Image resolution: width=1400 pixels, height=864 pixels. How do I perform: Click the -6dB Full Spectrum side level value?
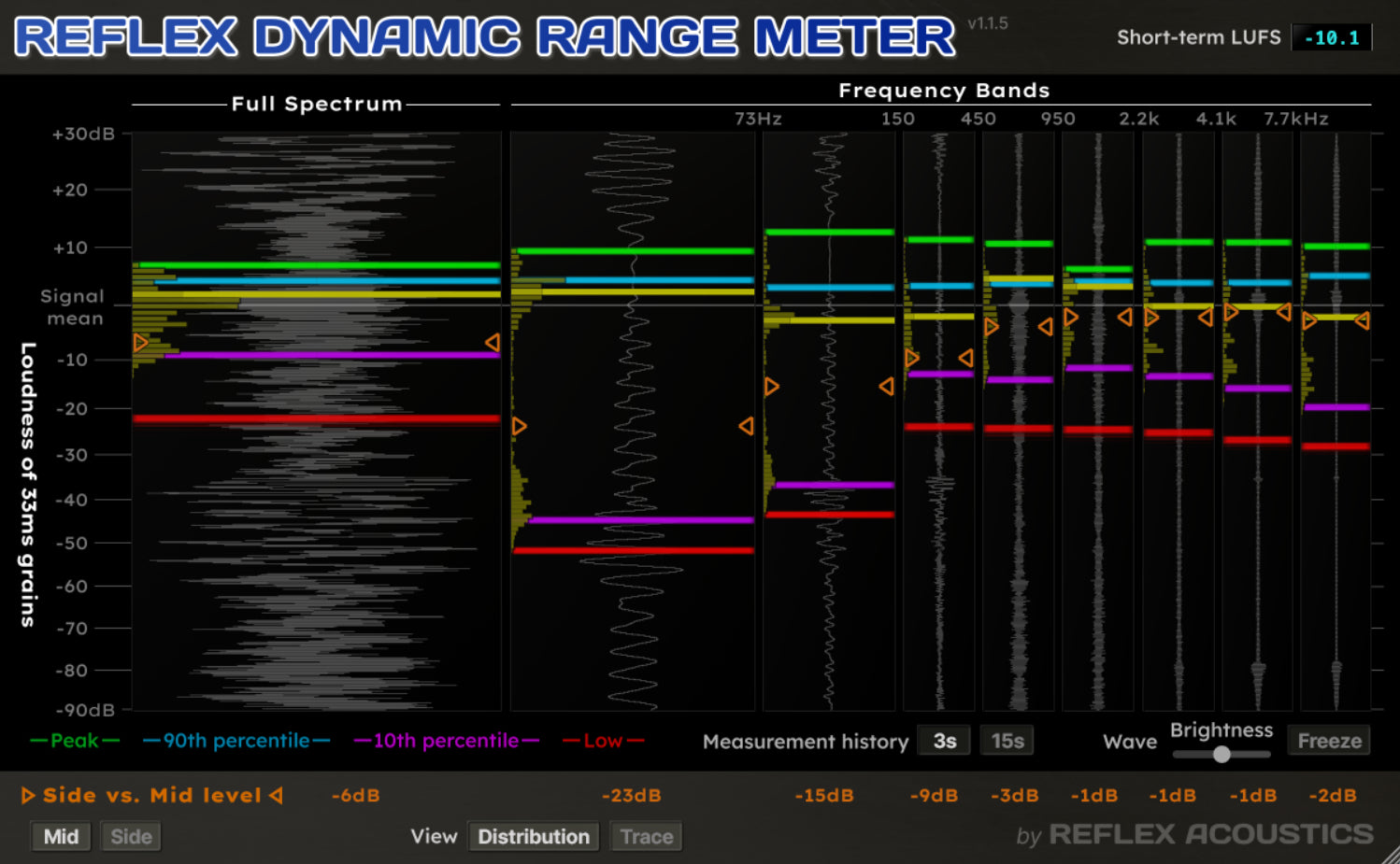(x=356, y=796)
